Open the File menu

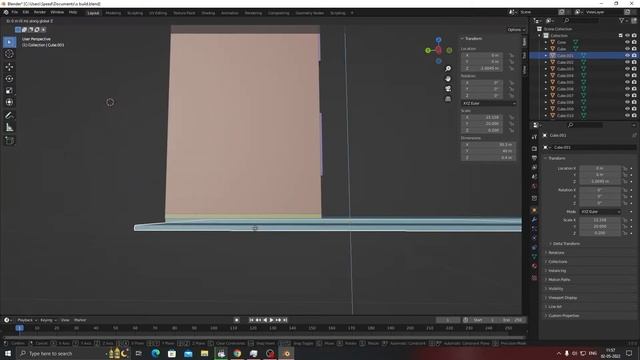coord(15,12)
